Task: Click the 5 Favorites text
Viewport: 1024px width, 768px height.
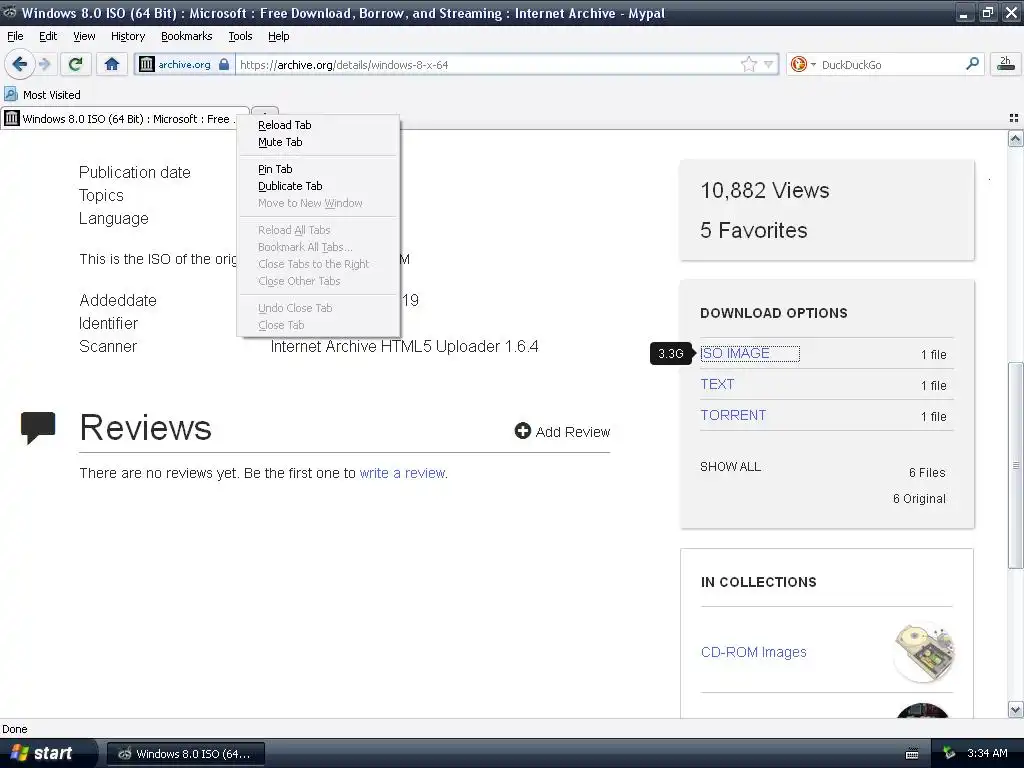Action: [754, 230]
